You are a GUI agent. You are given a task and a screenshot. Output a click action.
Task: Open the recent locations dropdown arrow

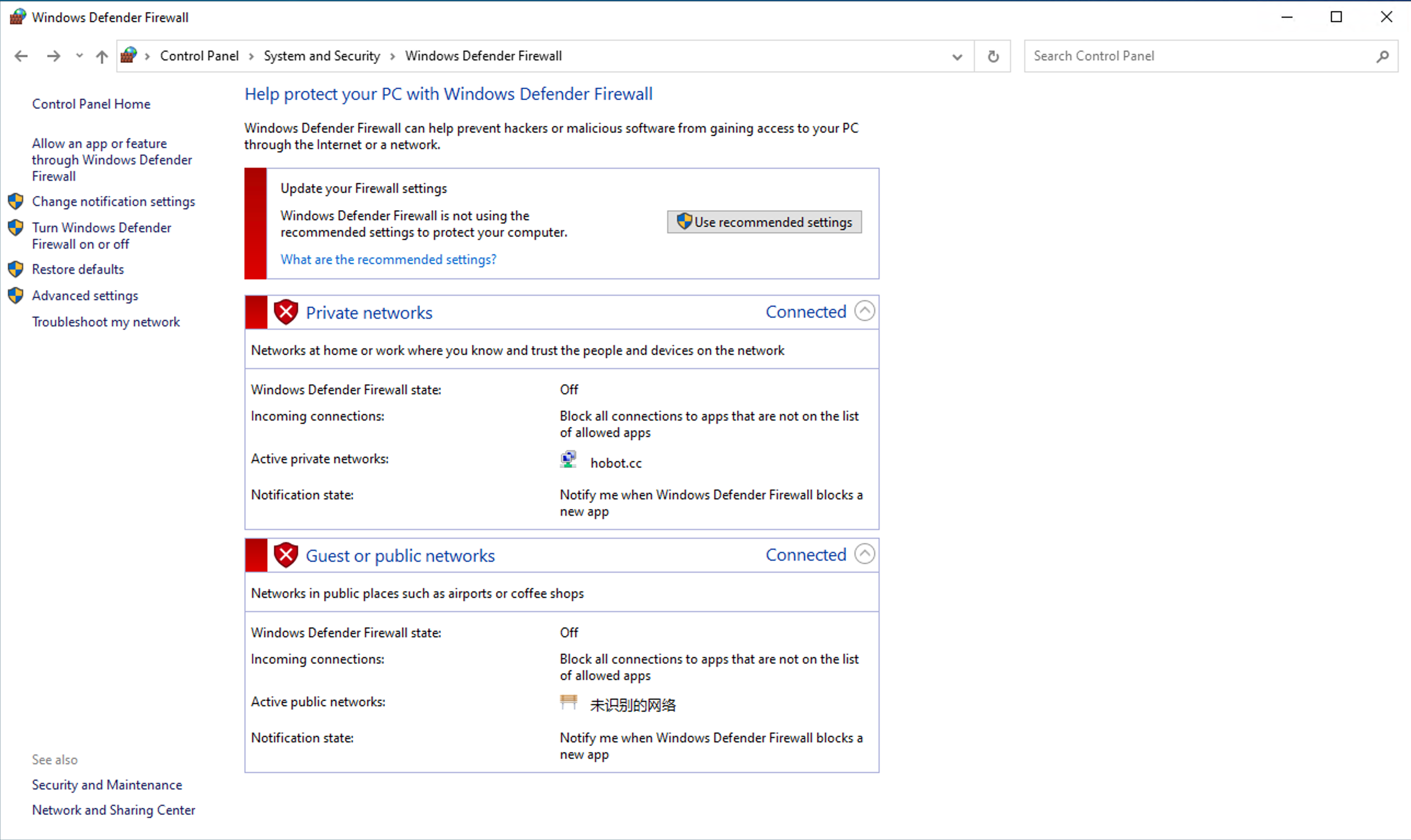coord(79,56)
